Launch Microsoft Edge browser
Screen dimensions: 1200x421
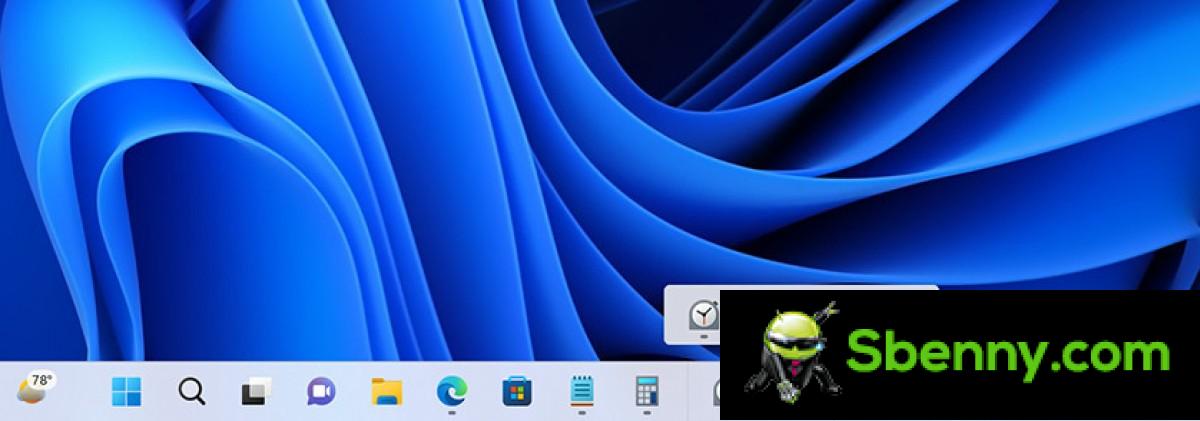451,391
